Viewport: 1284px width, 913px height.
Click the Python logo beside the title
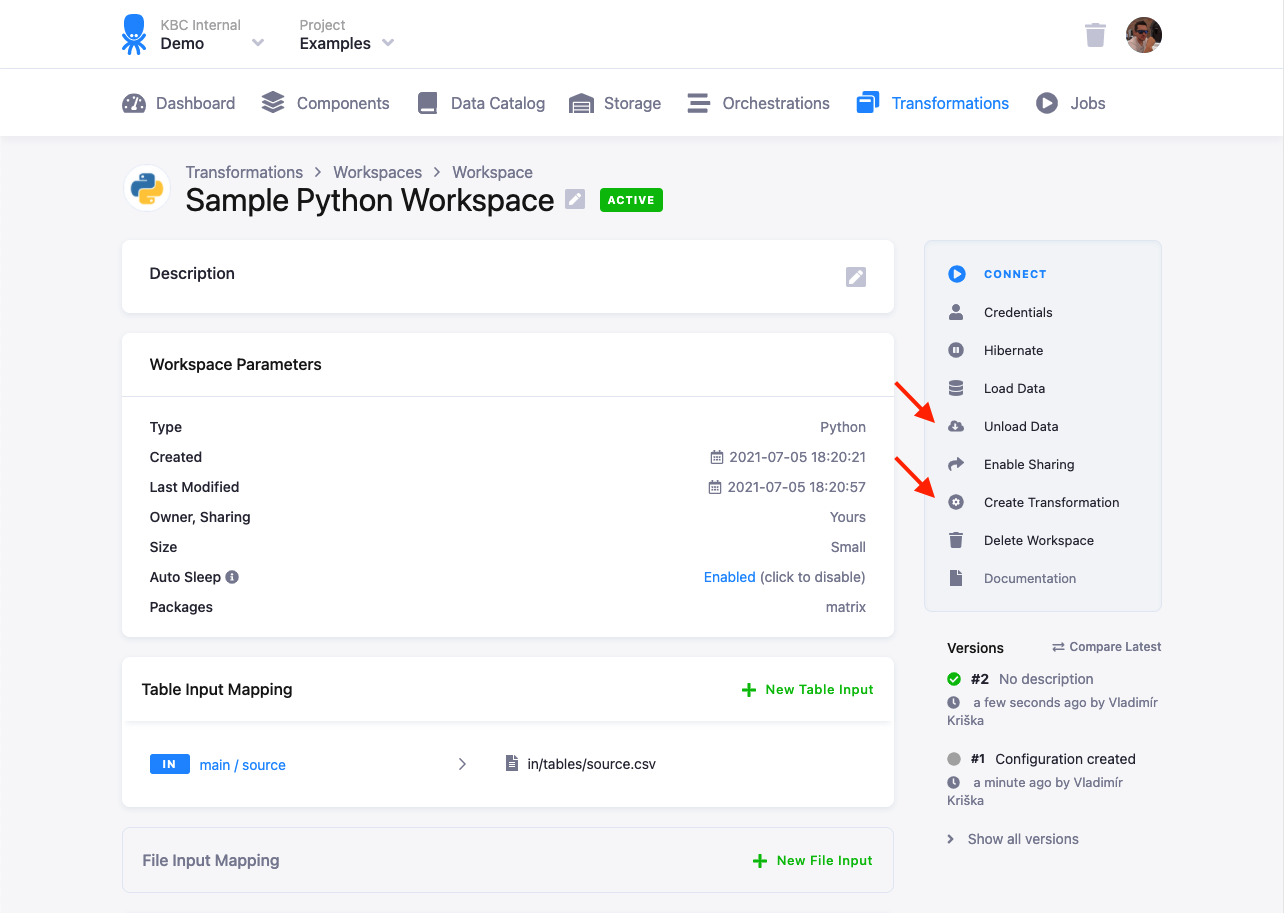point(147,188)
